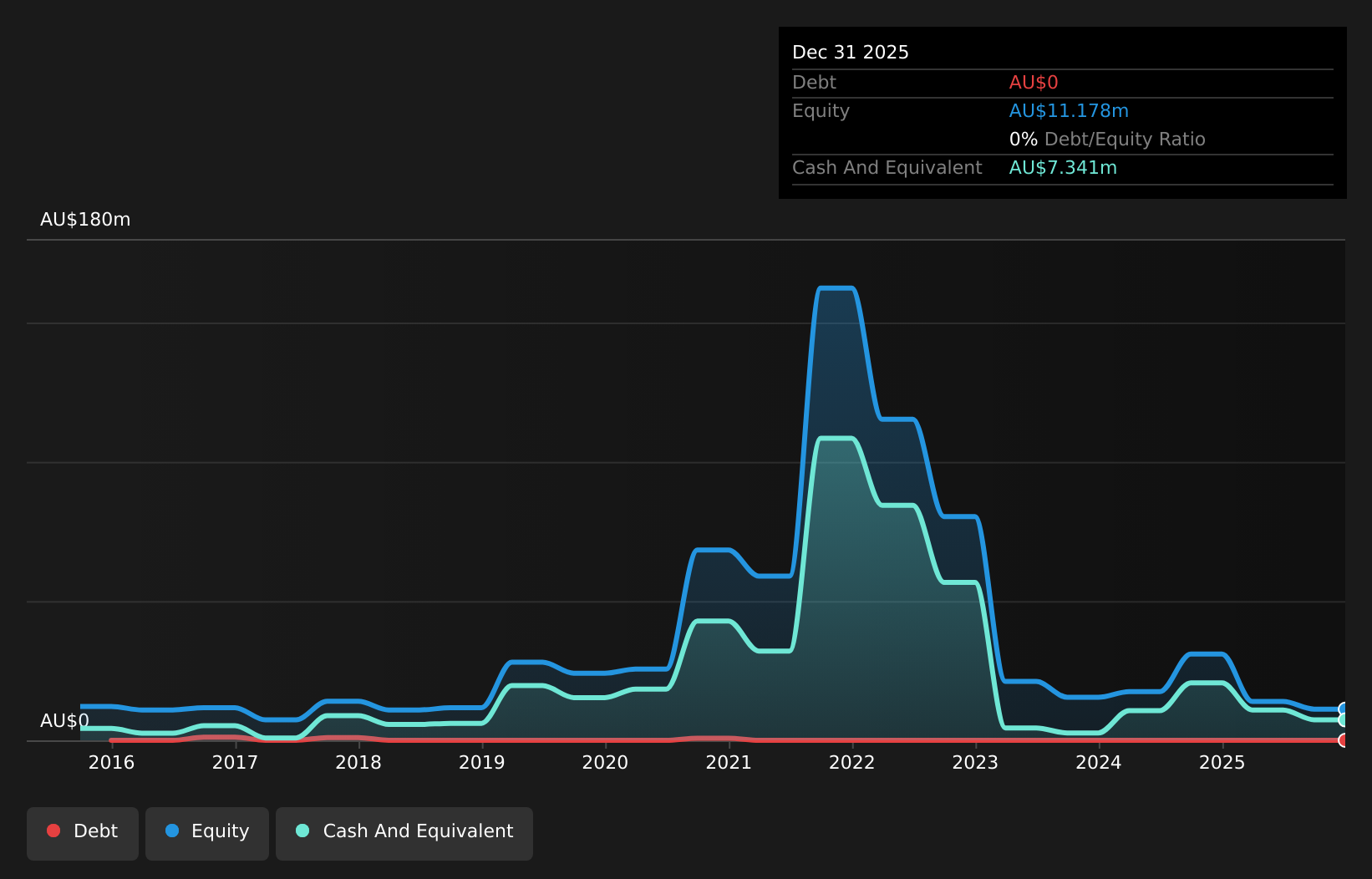Click the Dec 31 2025 tooltip date
The image size is (1372, 879).
tap(851, 53)
